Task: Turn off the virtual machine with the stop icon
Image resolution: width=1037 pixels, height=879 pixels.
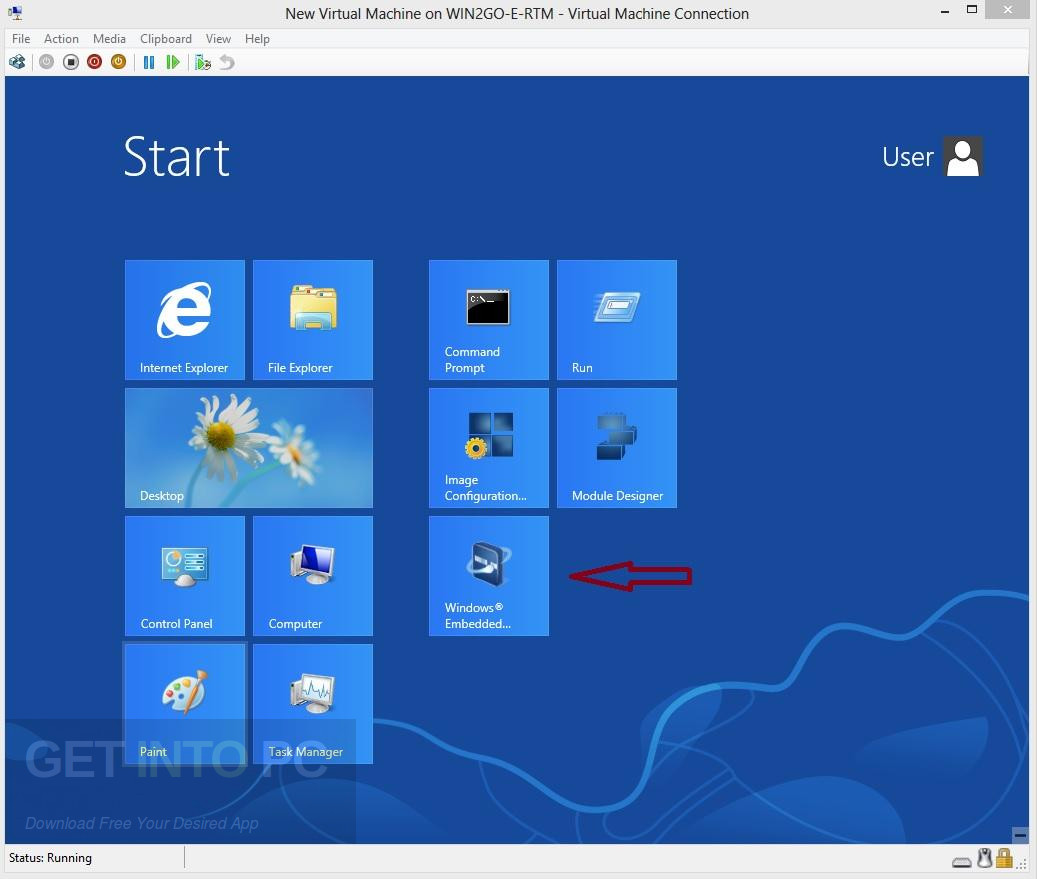Action: [x=71, y=62]
